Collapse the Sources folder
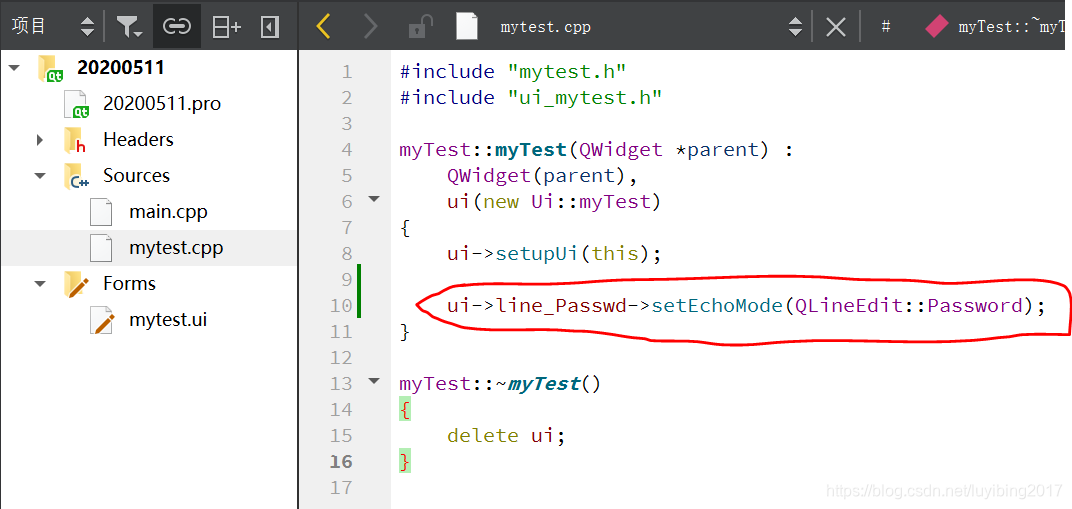This screenshot has height=509, width=1072. coord(40,176)
